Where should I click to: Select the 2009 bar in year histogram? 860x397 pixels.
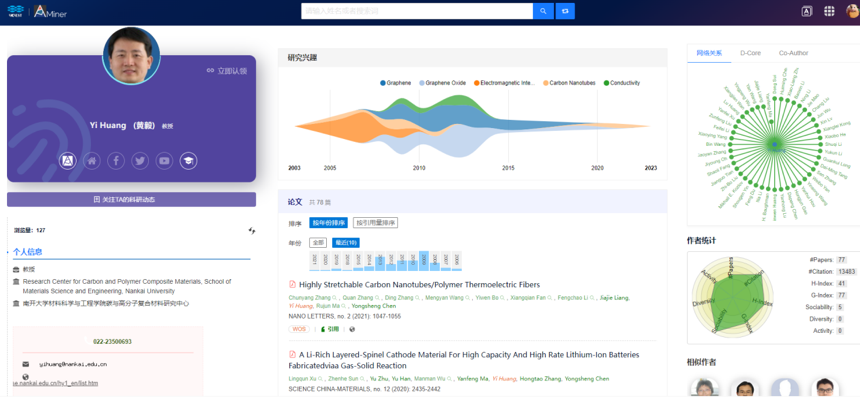(424, 260)
